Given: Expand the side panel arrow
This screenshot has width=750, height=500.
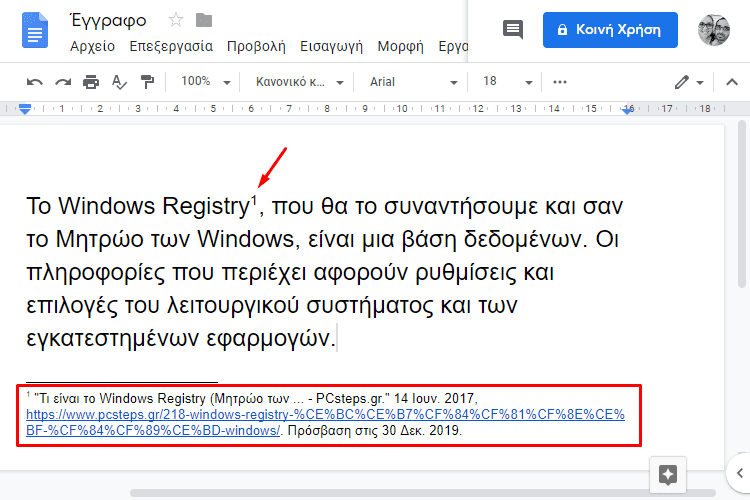Looking at the screenshot, I should pos(739,473).
